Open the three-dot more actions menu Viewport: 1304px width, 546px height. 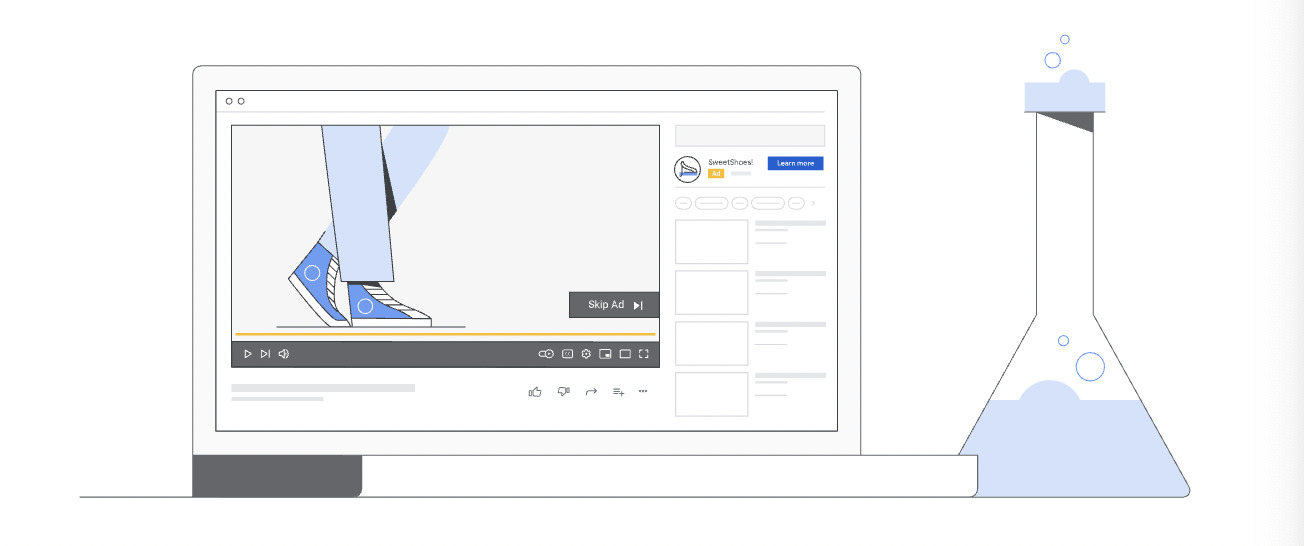[643, 391]
